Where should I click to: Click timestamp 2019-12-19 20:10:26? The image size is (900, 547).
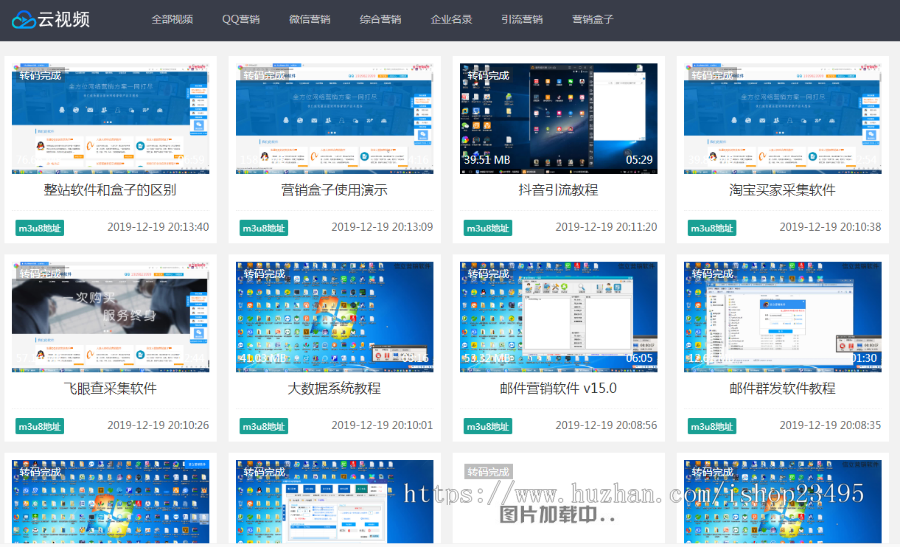pyautogui.click(x=158, y=425)
